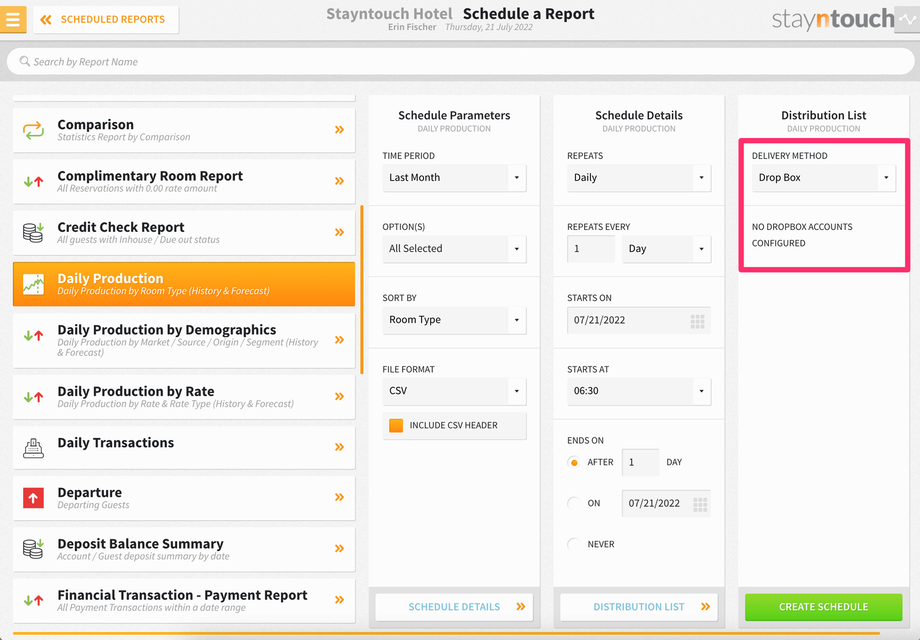920x640 pixels.
Task: Go back to Scheduled Reports
Action: click(106, 19)
